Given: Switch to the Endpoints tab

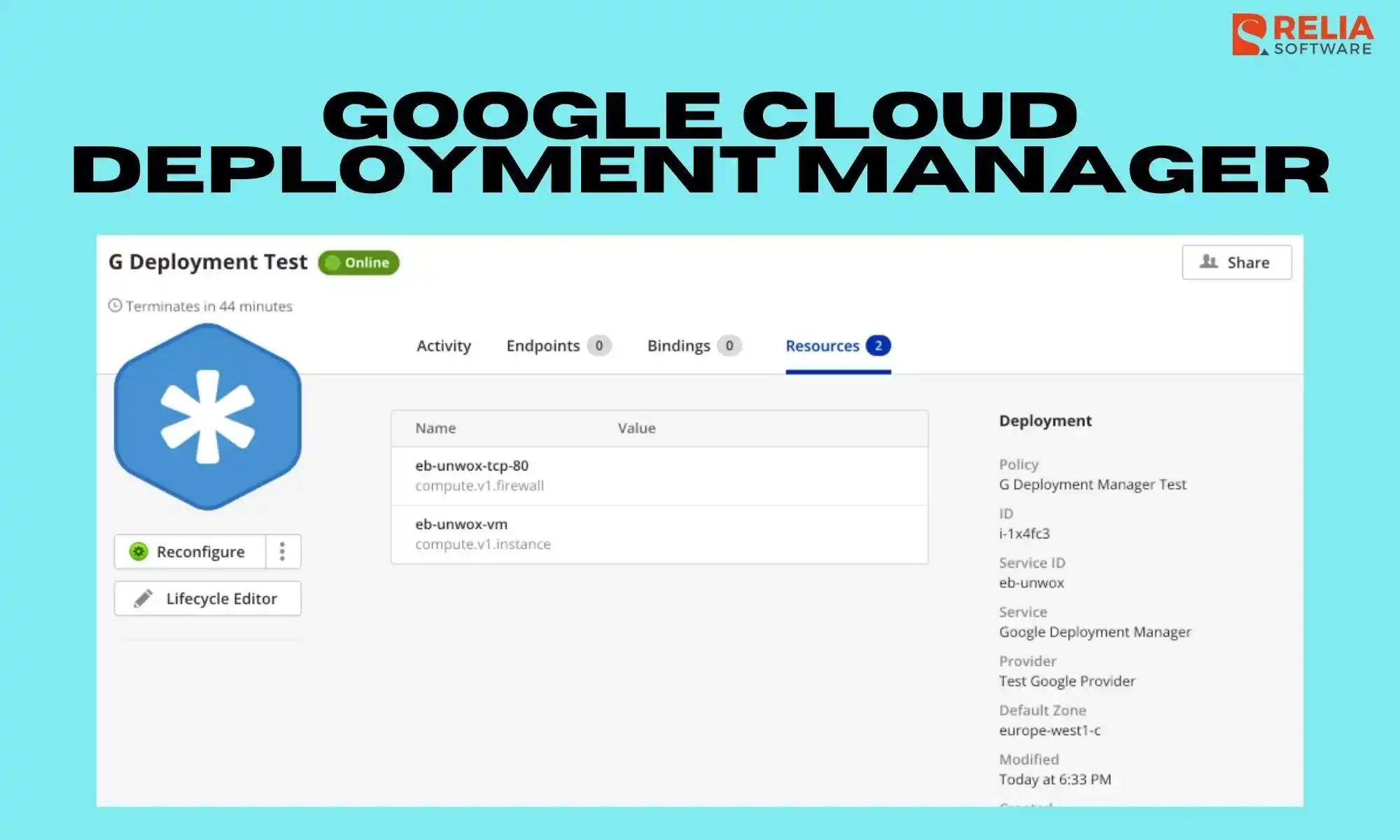Looking at the screenshot, I should tap(559, 346).
